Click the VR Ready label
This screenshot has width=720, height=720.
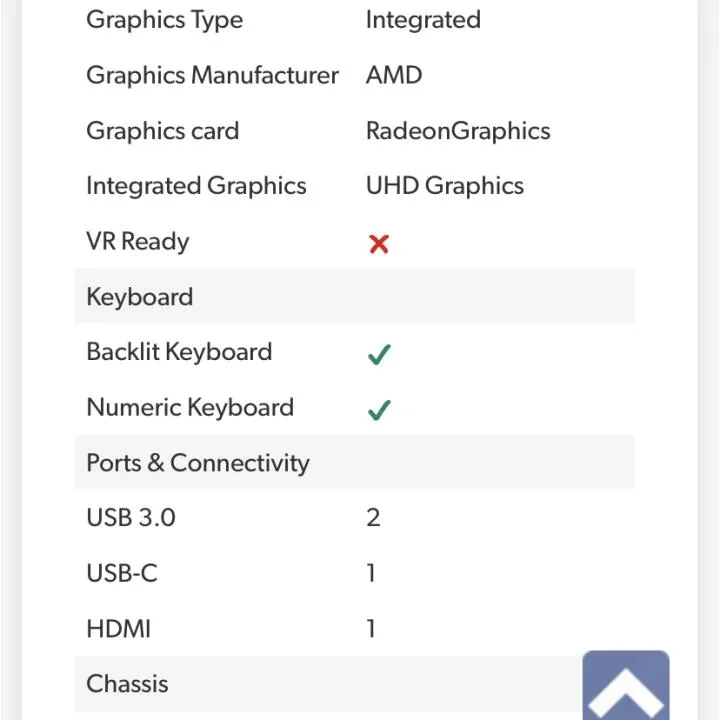(x=138, y=242)
